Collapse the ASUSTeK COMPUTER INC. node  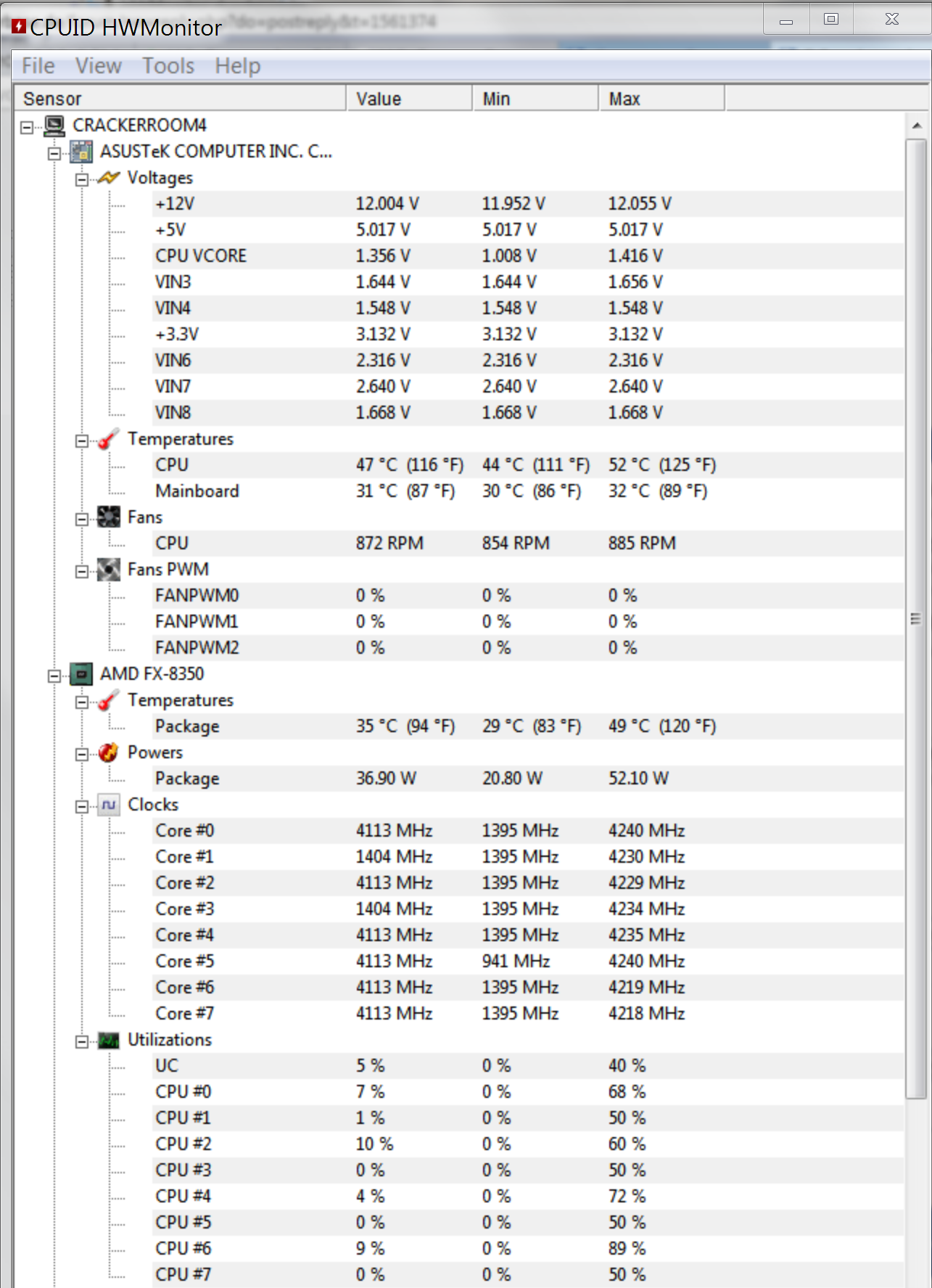pos(54,153)
